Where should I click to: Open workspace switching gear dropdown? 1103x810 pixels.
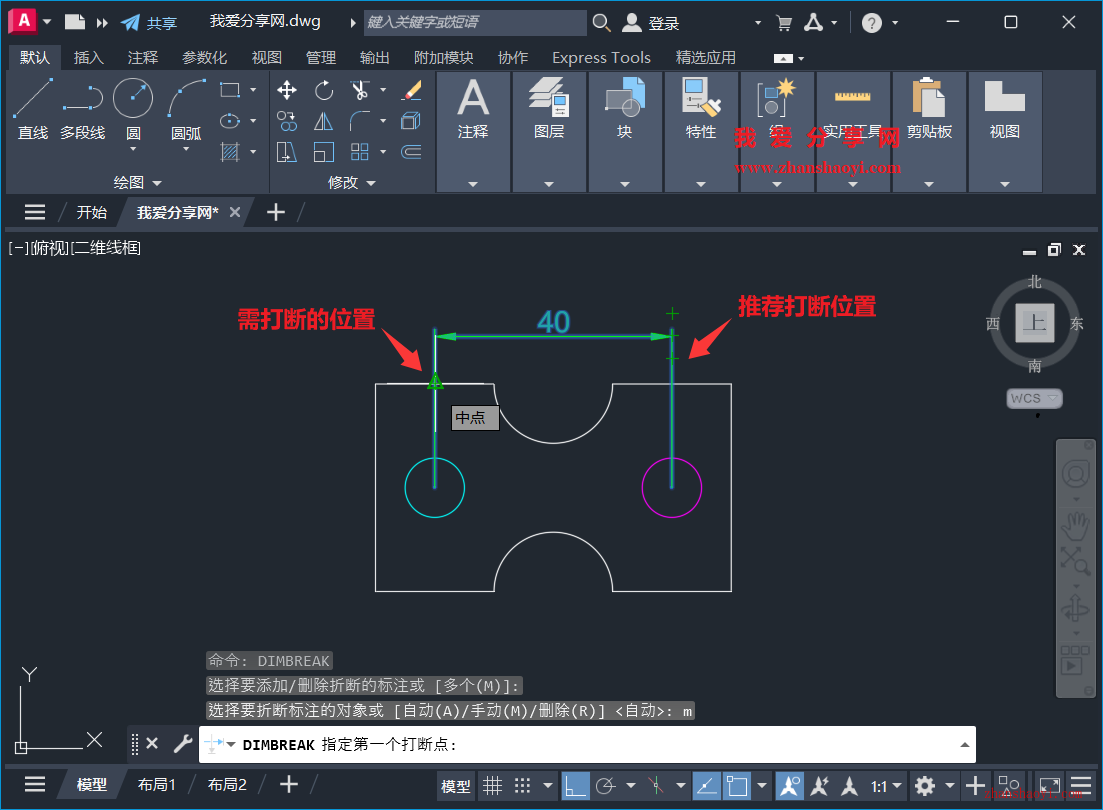pyautogui.click(x=950, y=785)
